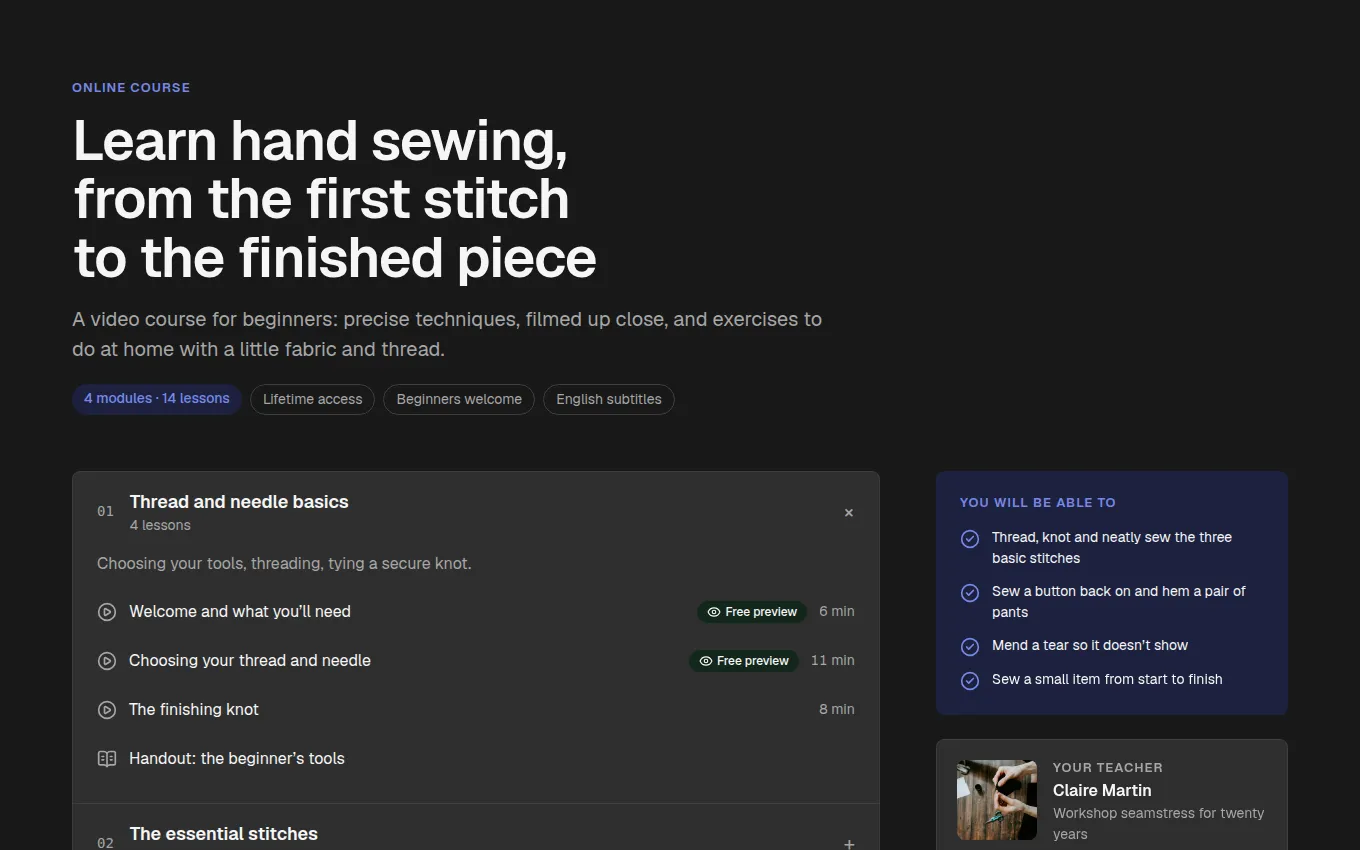The width and height of the screenshot is (1360, 850).
Task: Click the 4 modules · 14 lessons pill
Action: (x=157, y=399)
